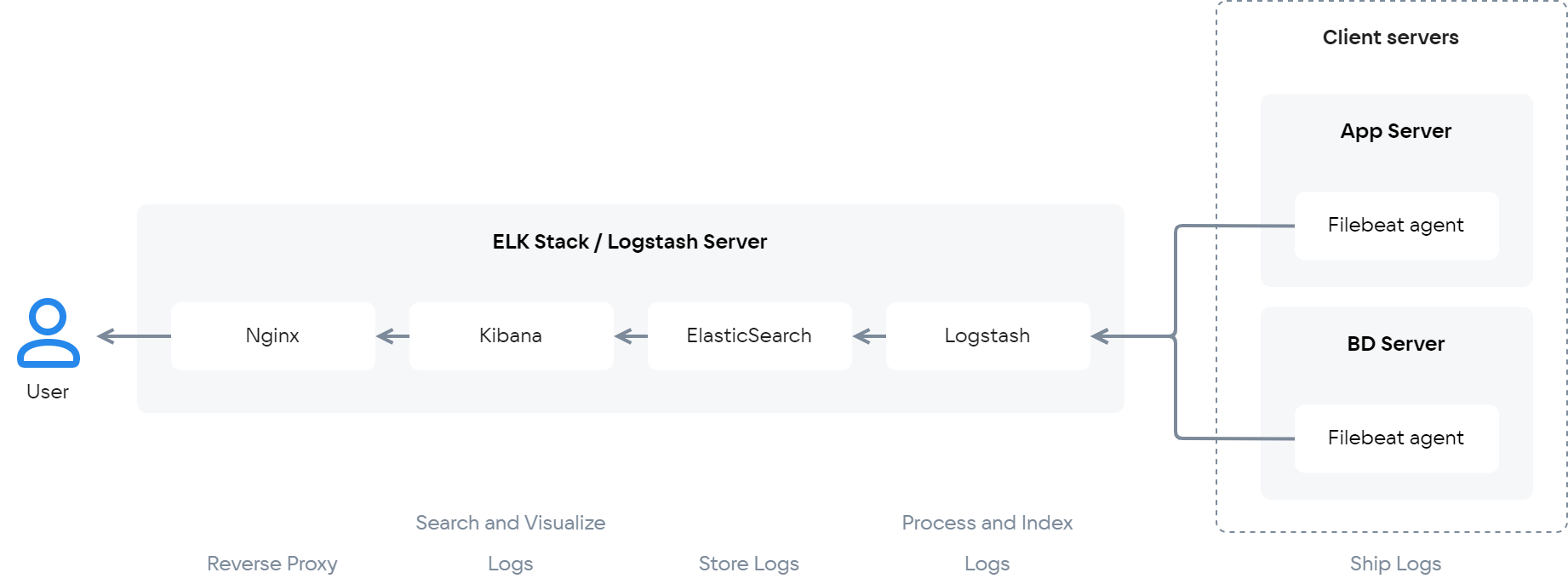Click the ELK Stack / Logstash Server title
Image resolution: width=1568 pixels, height=584 pixels.
tap(630, 242)
